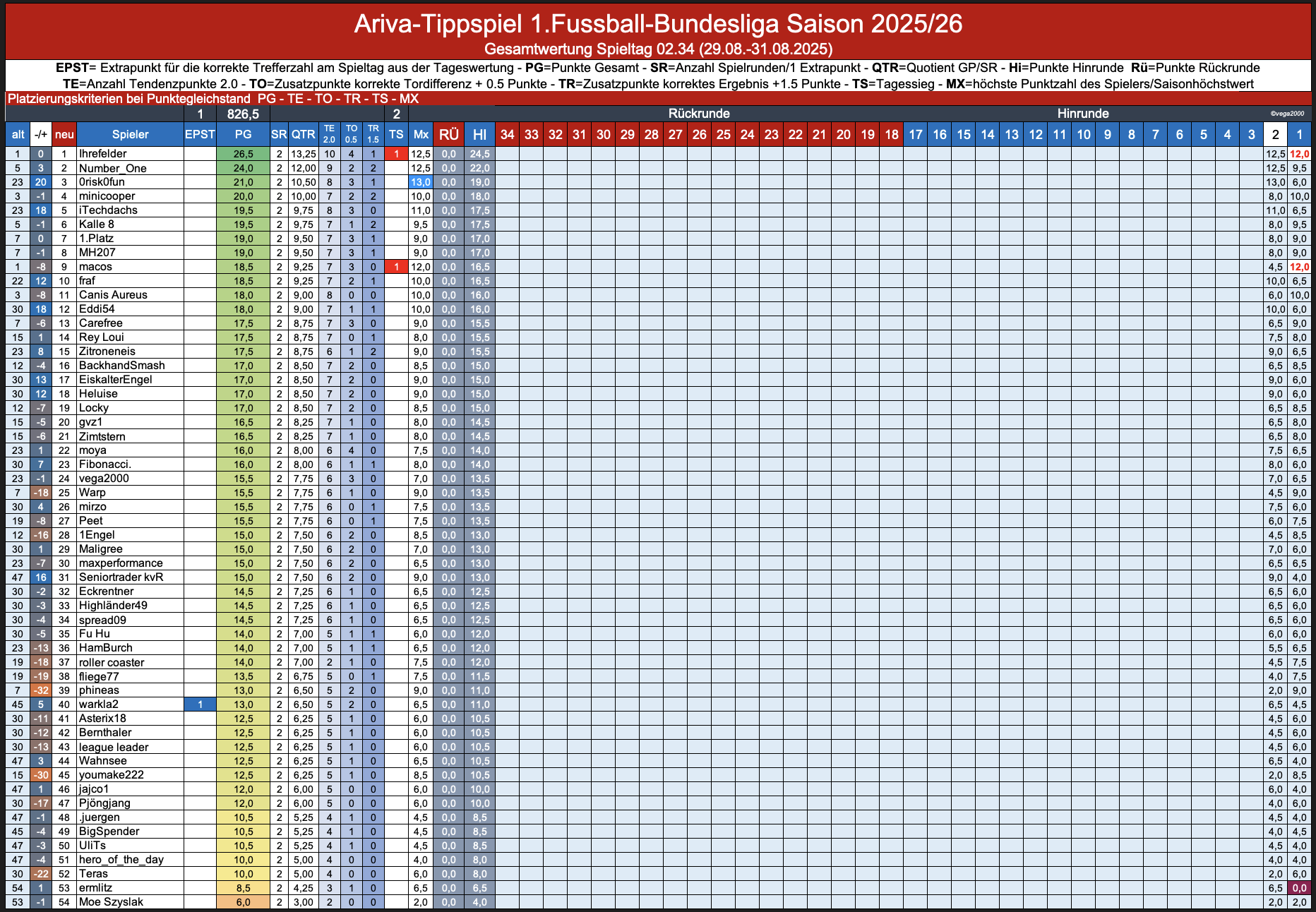Image resolution: width=1316 pixels, height=912 pixels.
Task: Click matchday 10 column header
Action: [1084, 134]
